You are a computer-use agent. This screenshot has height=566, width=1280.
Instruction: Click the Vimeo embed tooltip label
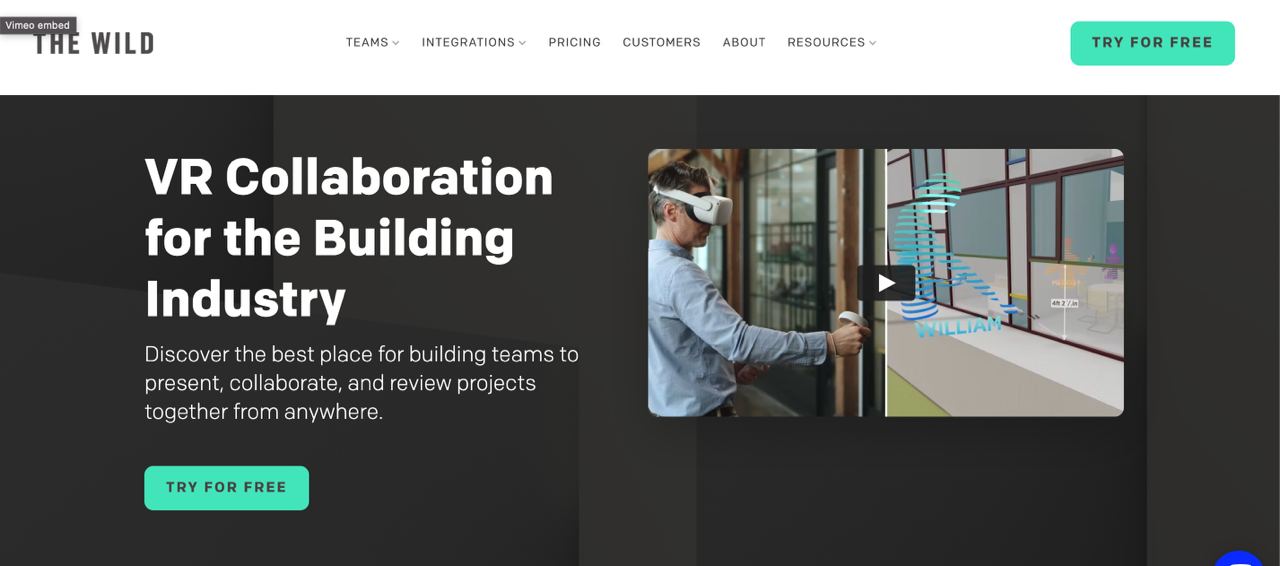pyautogui.click(x=38, y=25)
